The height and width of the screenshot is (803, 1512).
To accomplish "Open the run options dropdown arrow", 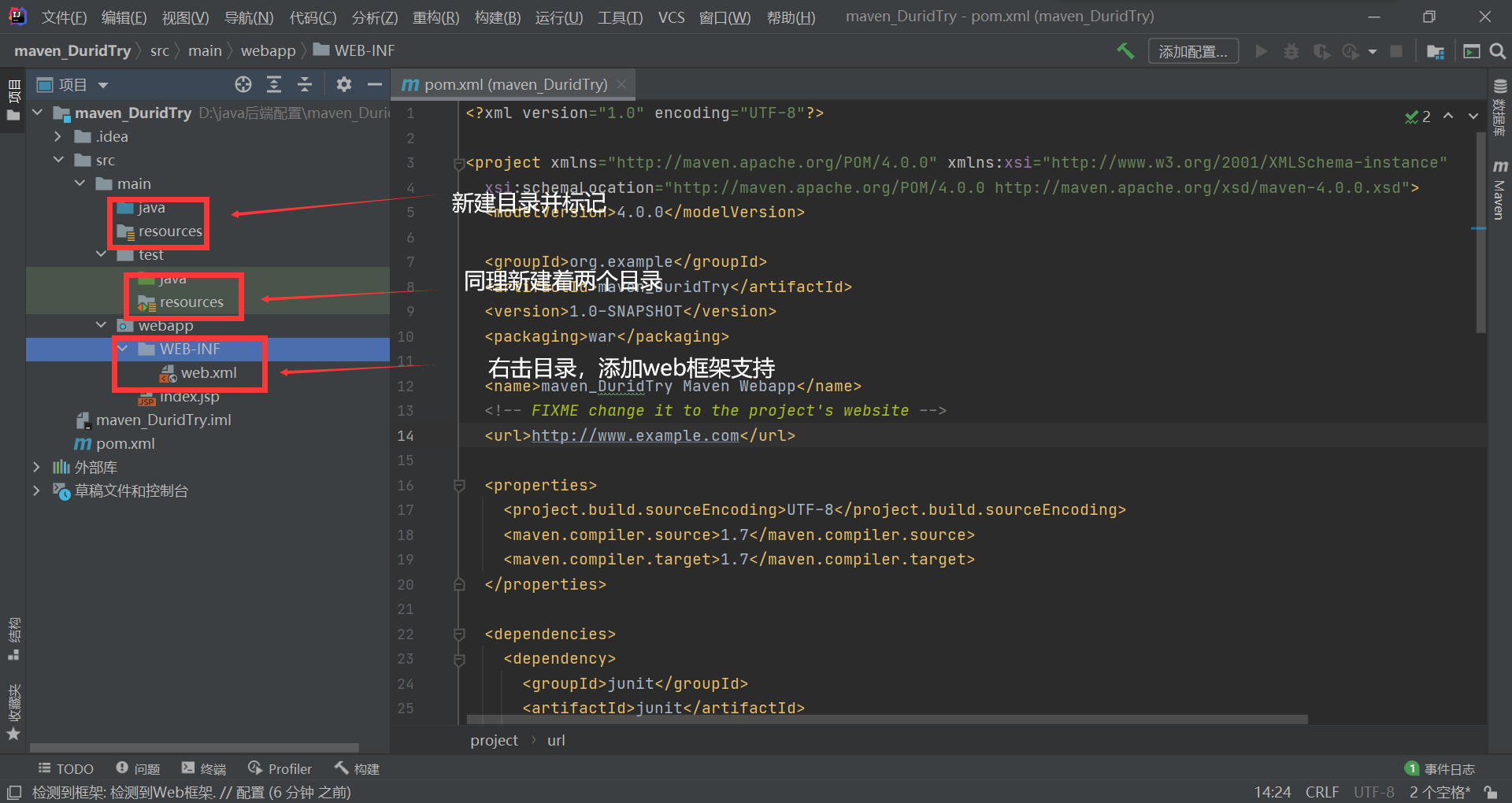I will pos(1373,52).
